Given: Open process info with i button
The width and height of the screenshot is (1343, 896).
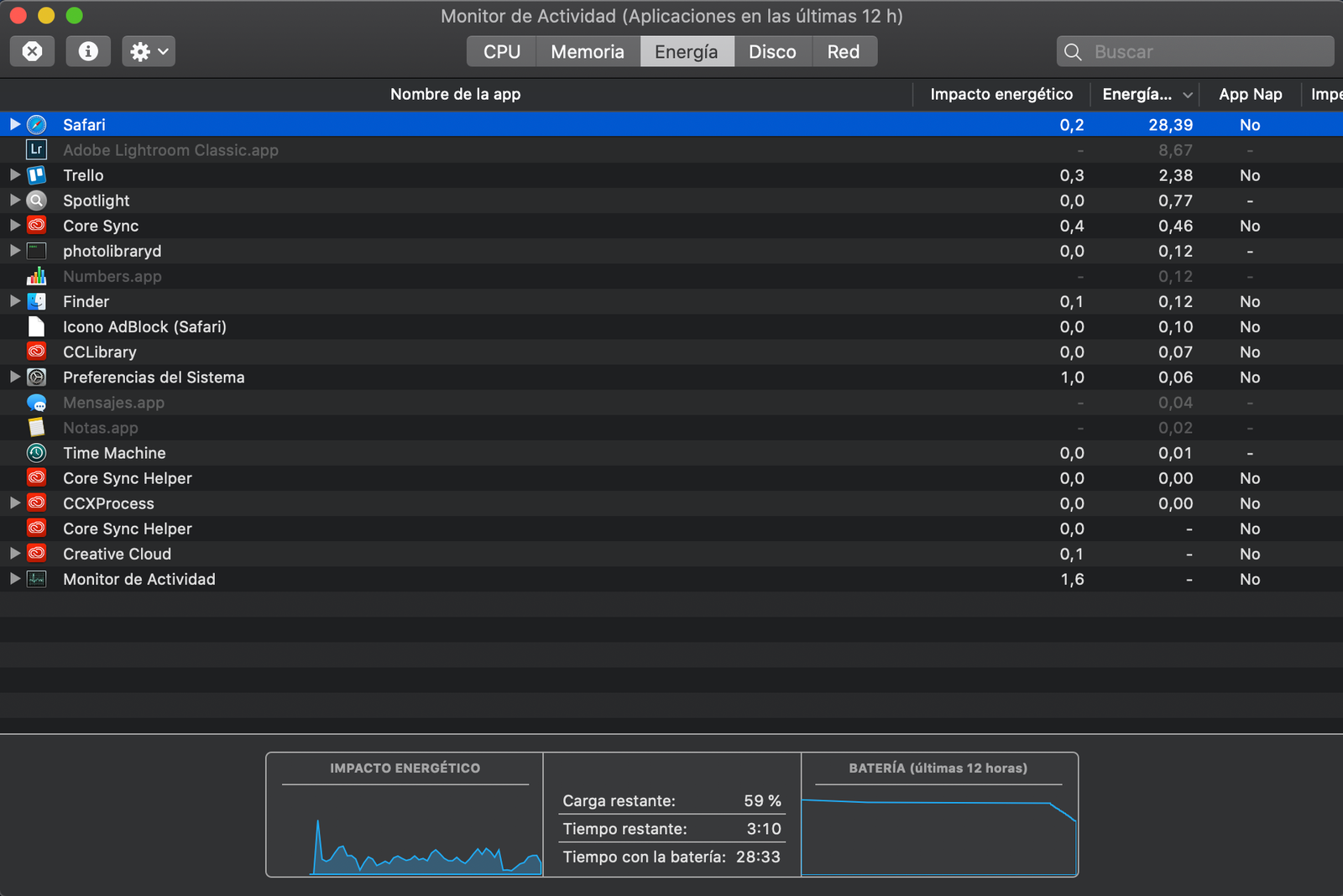Looking at the screenshot, I should [88, 51].
